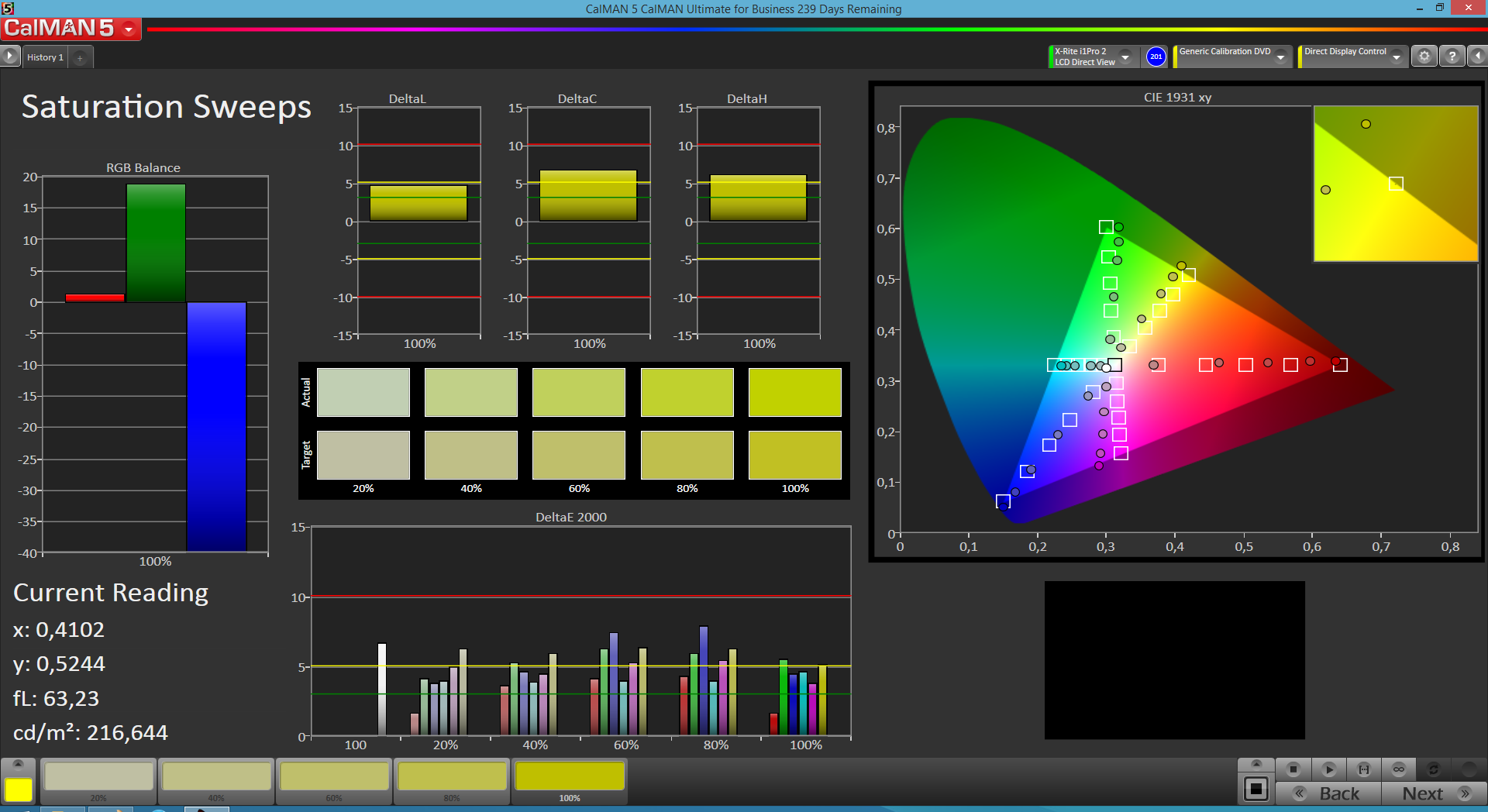
Task: Click the continuous read infinity icon
Action: coord(1399,769)
